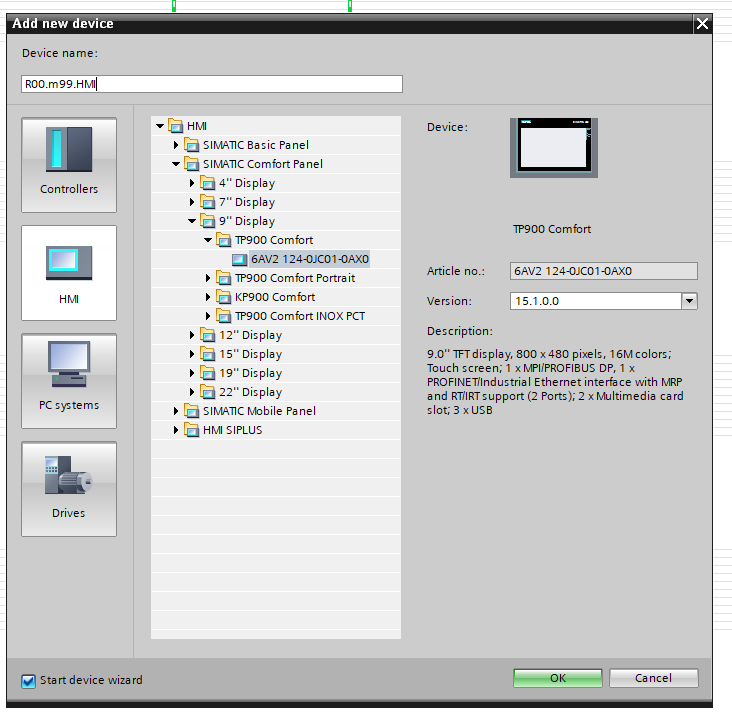The height and width of the screenshot is (717, 732).
Task: Open the Version dropdown arrow
Action: pos(689,301)
